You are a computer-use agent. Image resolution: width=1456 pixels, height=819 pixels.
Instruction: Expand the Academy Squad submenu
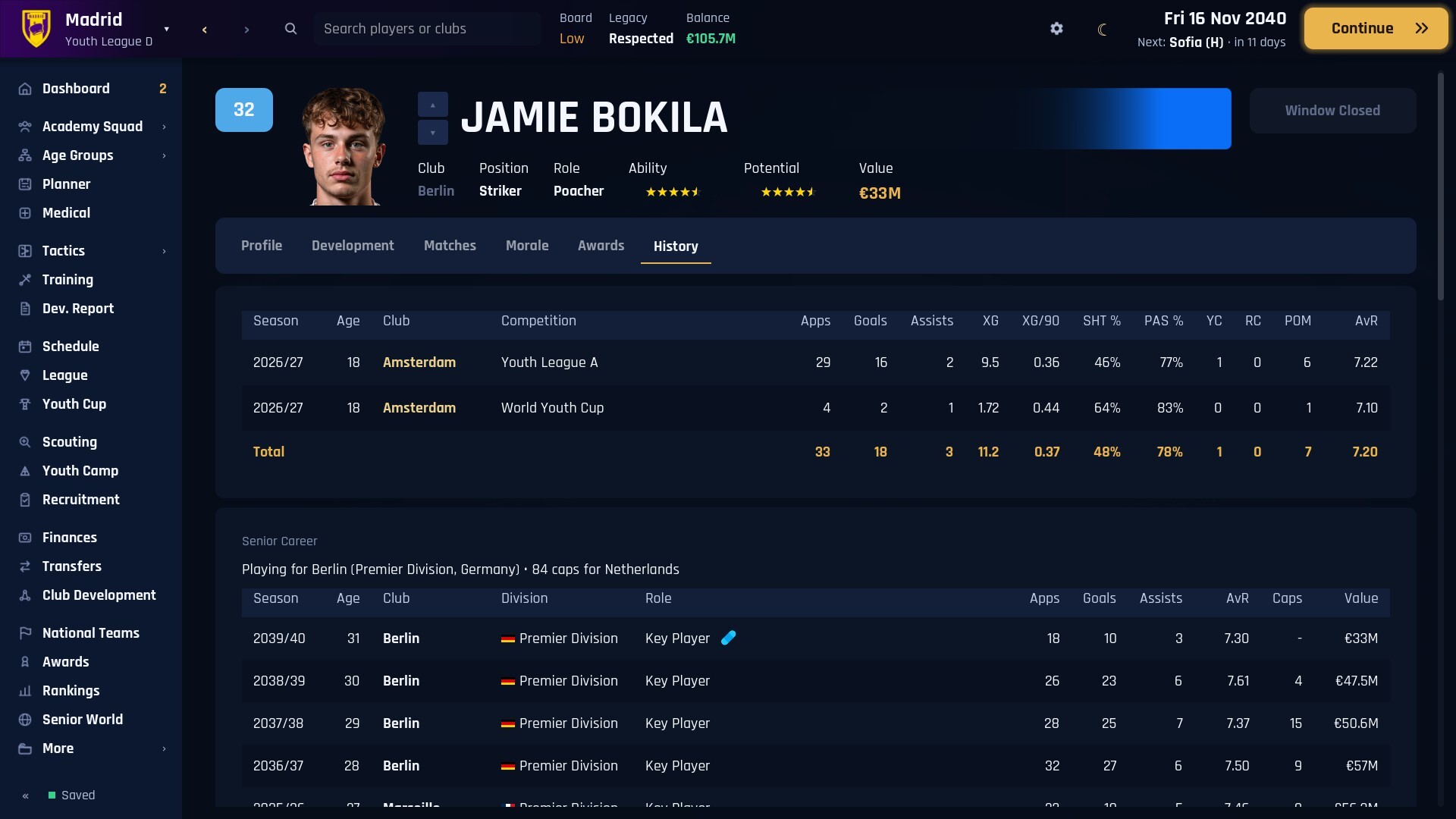point(164,127)
